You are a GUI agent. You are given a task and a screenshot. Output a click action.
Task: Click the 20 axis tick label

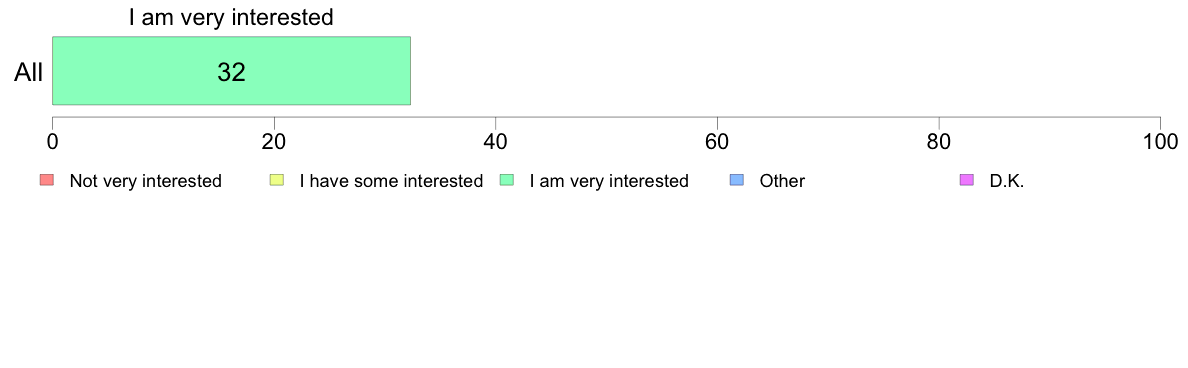click(274, 142)
